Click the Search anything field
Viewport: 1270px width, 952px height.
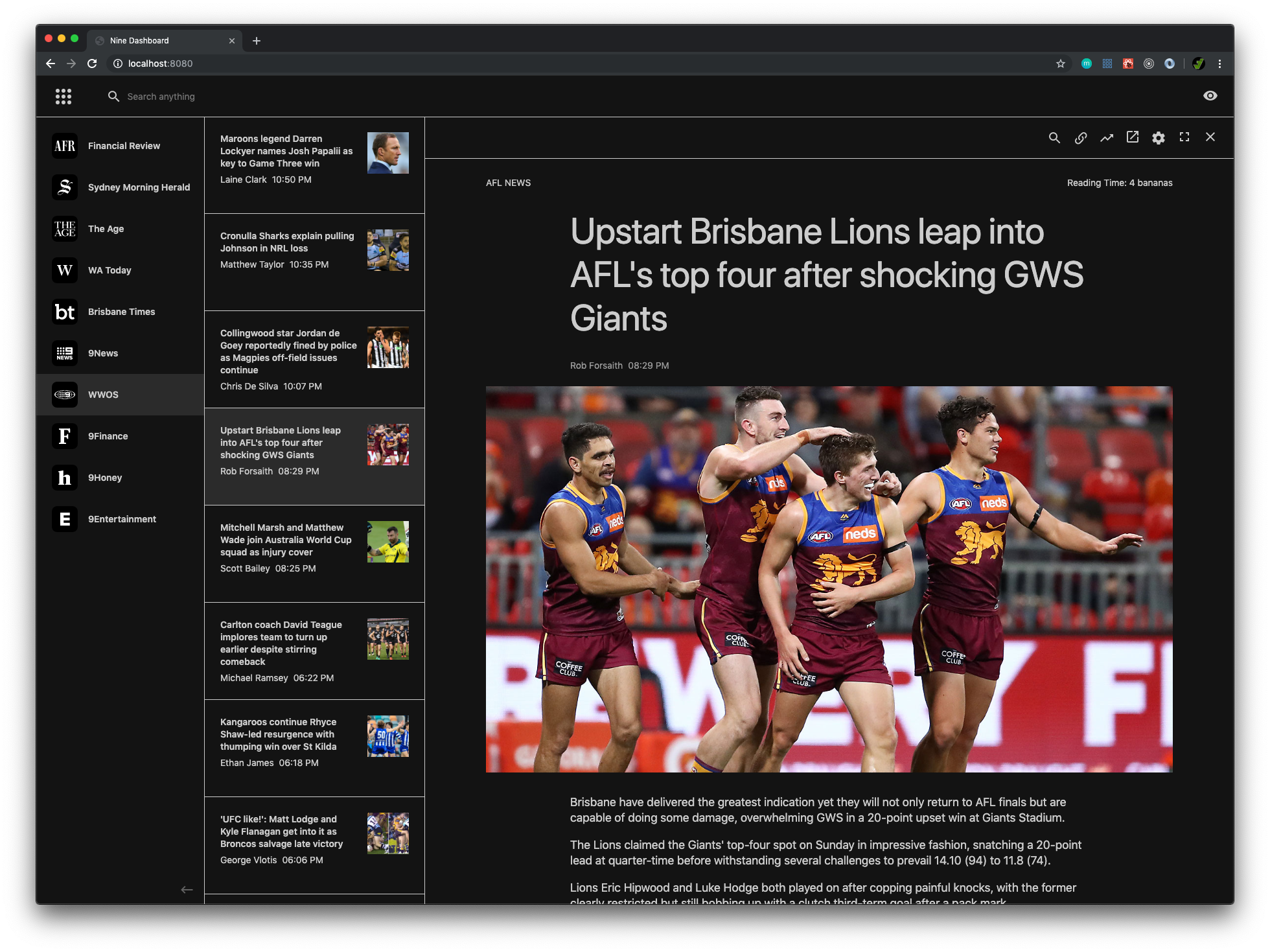coord(161,97)
